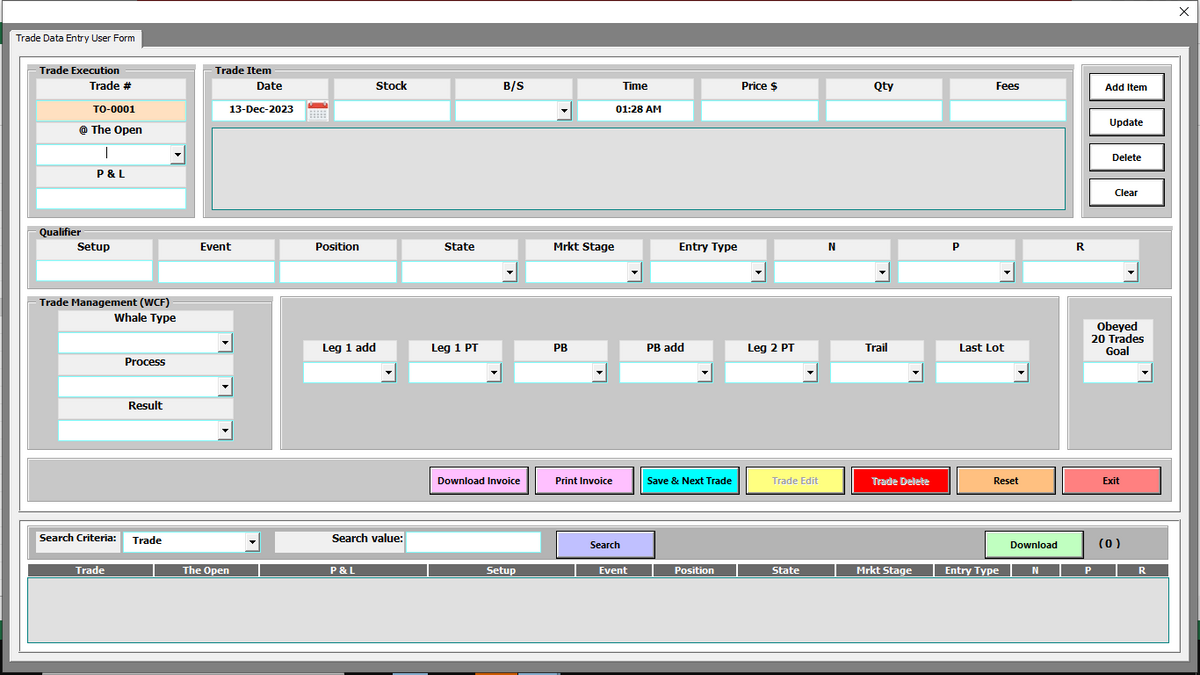This screenshot has width=1200, height=675.
Task: Click the red Trade Delete button
Action: coord(900,481)
